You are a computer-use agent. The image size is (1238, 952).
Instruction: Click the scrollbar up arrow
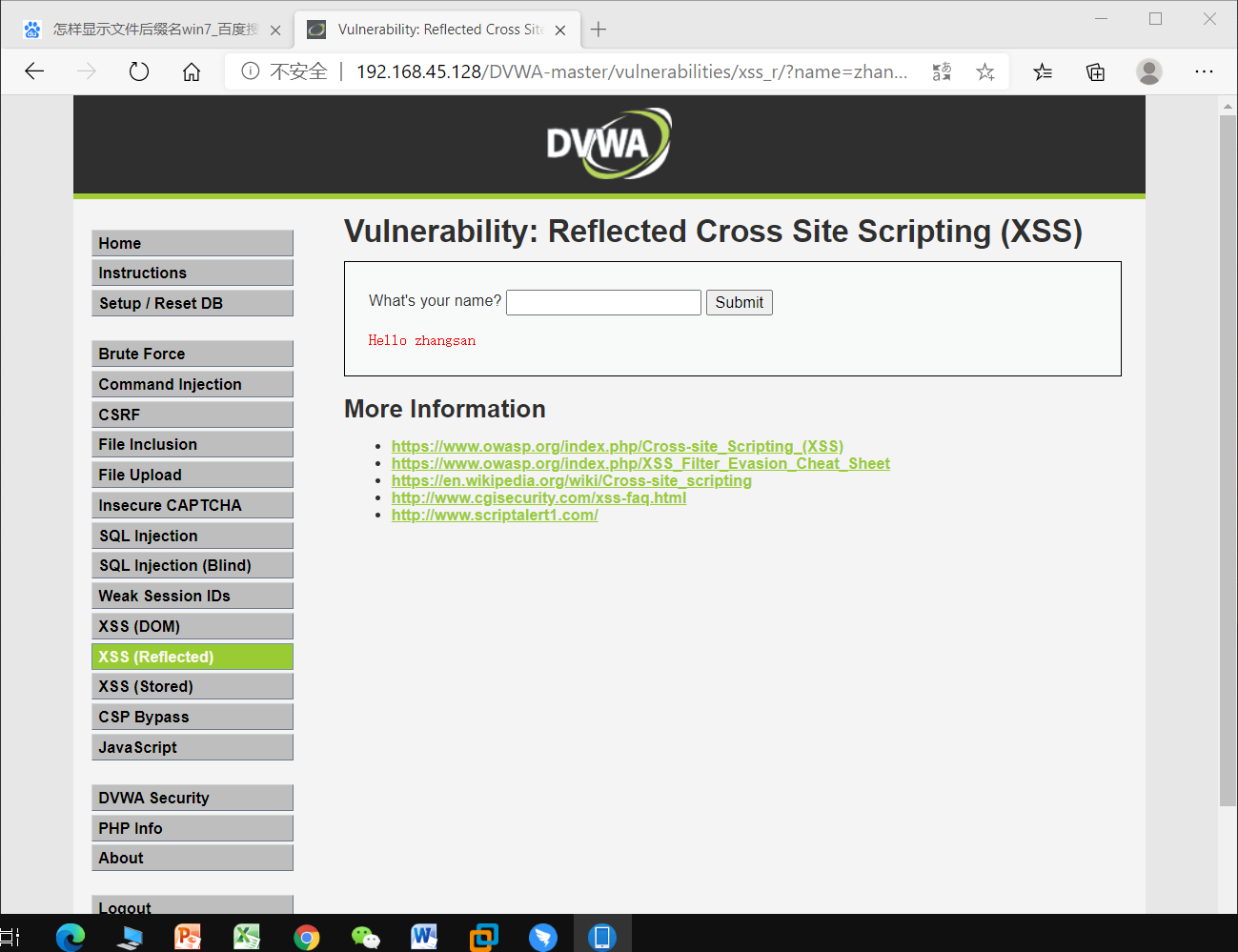tap(1228, 106)
